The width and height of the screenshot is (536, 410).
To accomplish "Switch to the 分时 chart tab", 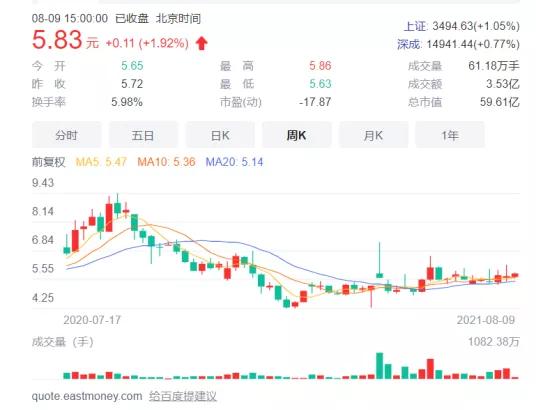I will coord(67,136).
